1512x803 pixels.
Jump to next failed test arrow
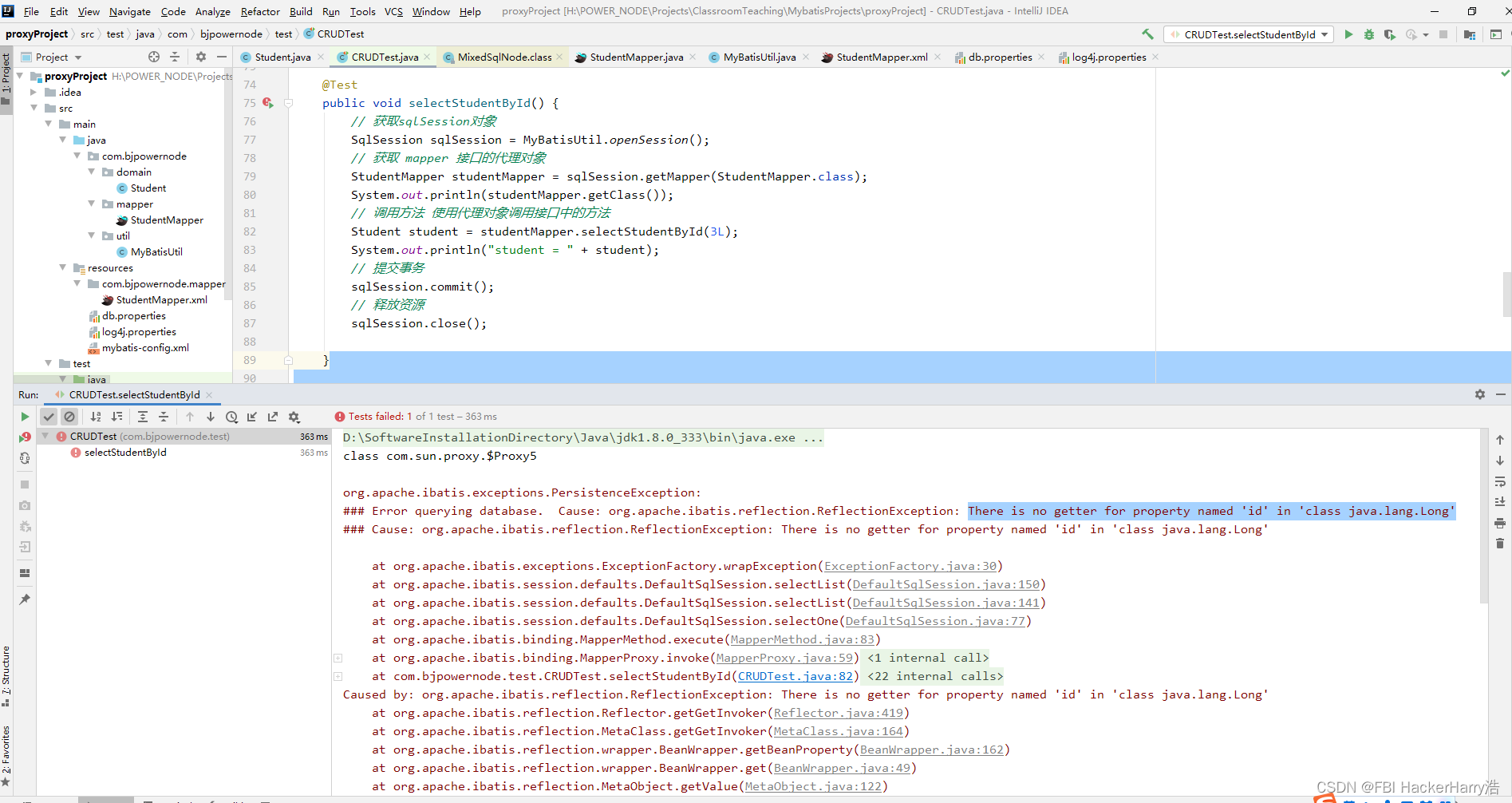211,417
